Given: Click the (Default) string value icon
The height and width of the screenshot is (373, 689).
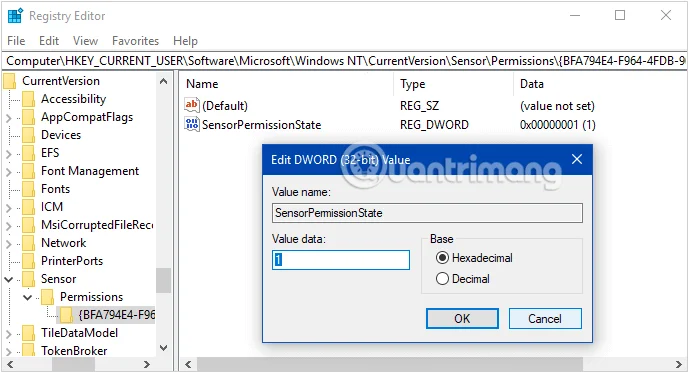Looking at the screenshot, I should [192, 105].
